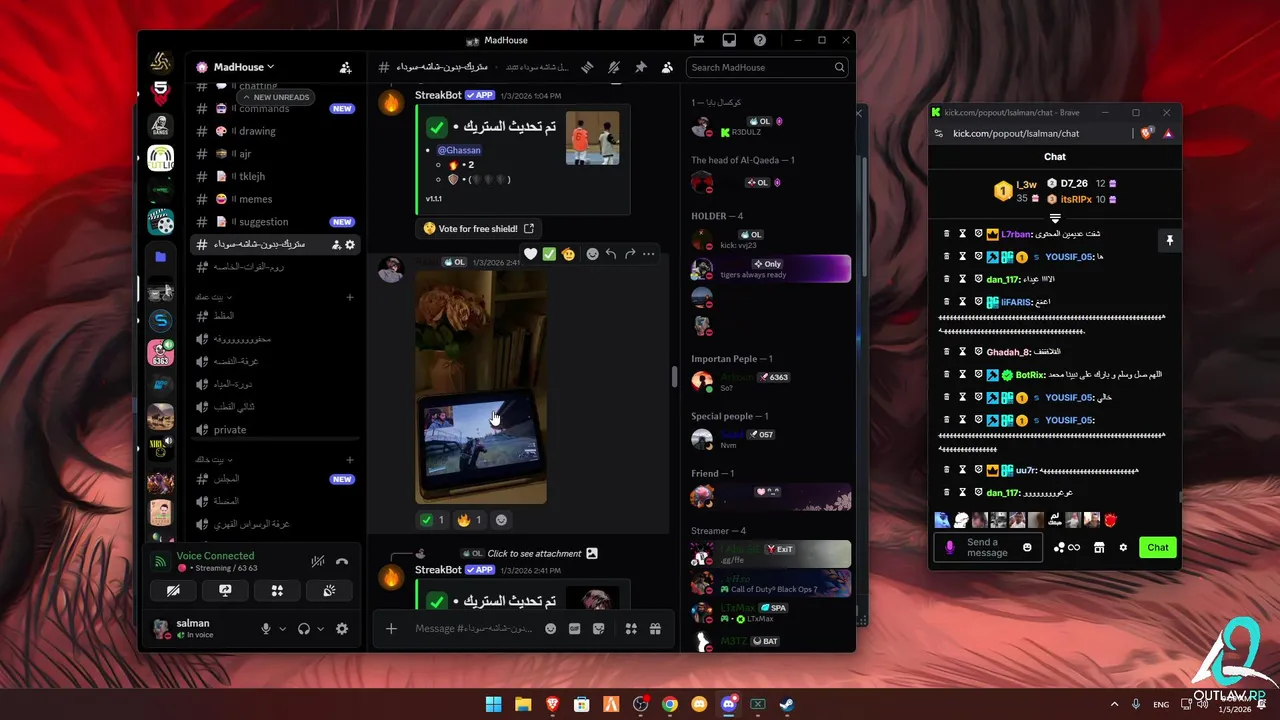Open Steam from Windows taskbar
Screen dimensions: 1280x720
click(787, 704)
